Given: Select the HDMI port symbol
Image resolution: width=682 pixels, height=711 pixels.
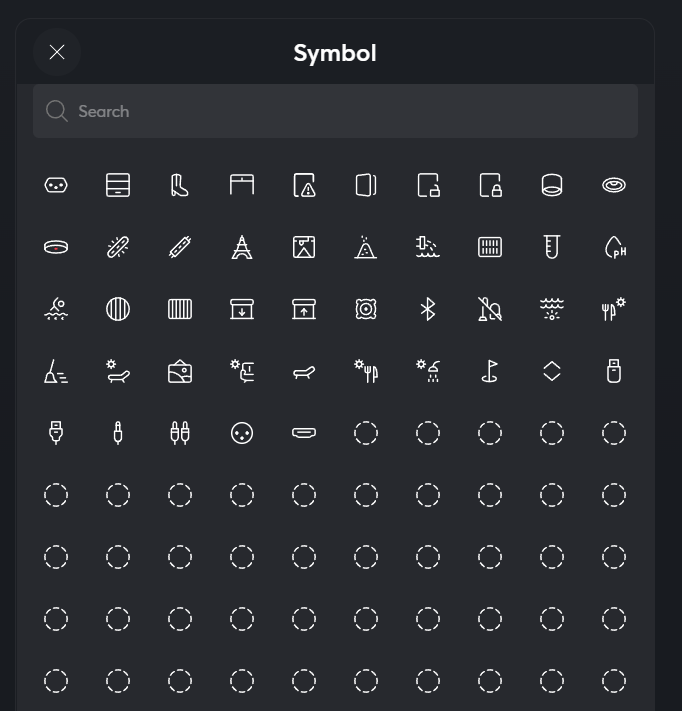Looking at the screenshot, I should (x=304, y=433).
